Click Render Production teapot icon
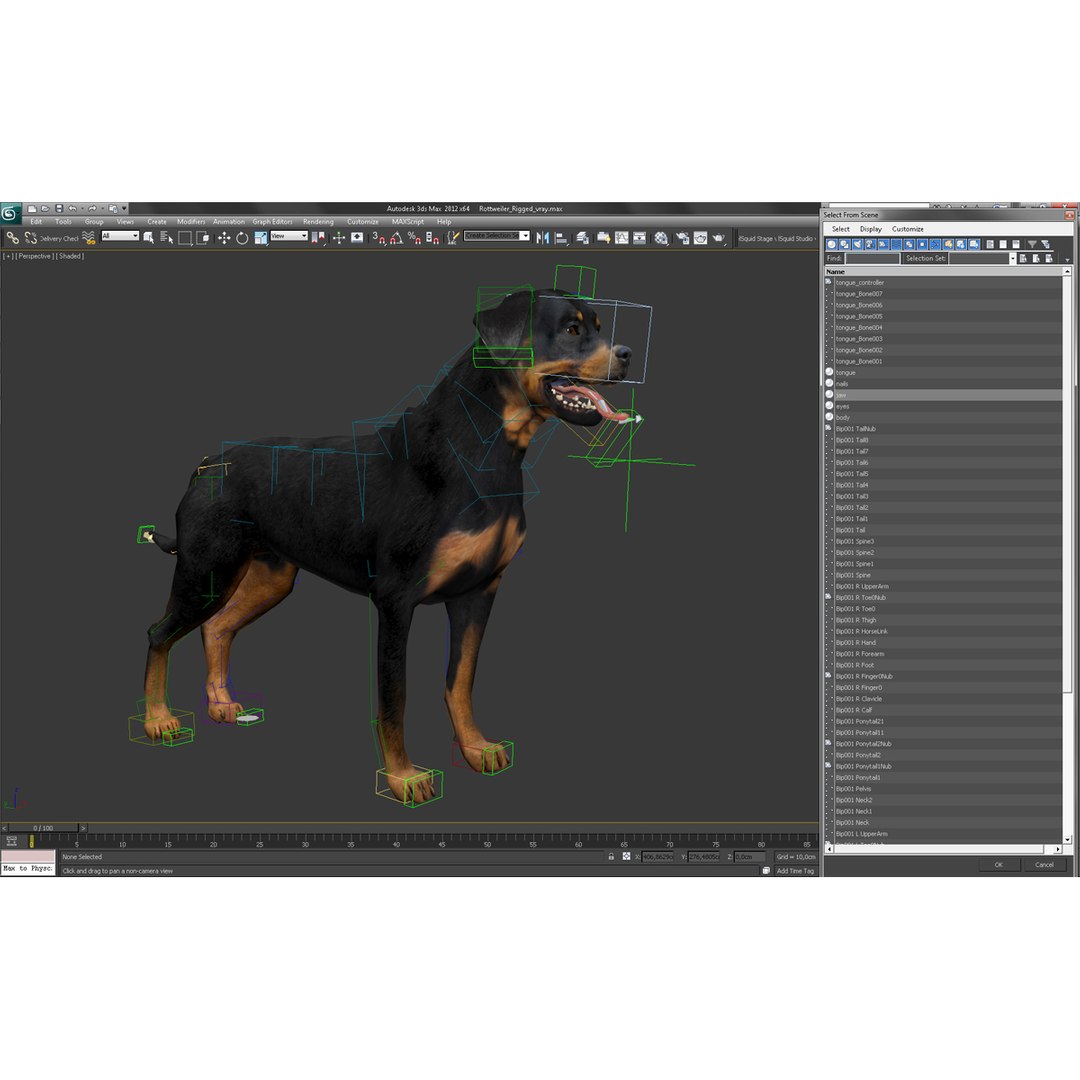The width and height of the screenshot is (1080, 1080). coord(718,238)
